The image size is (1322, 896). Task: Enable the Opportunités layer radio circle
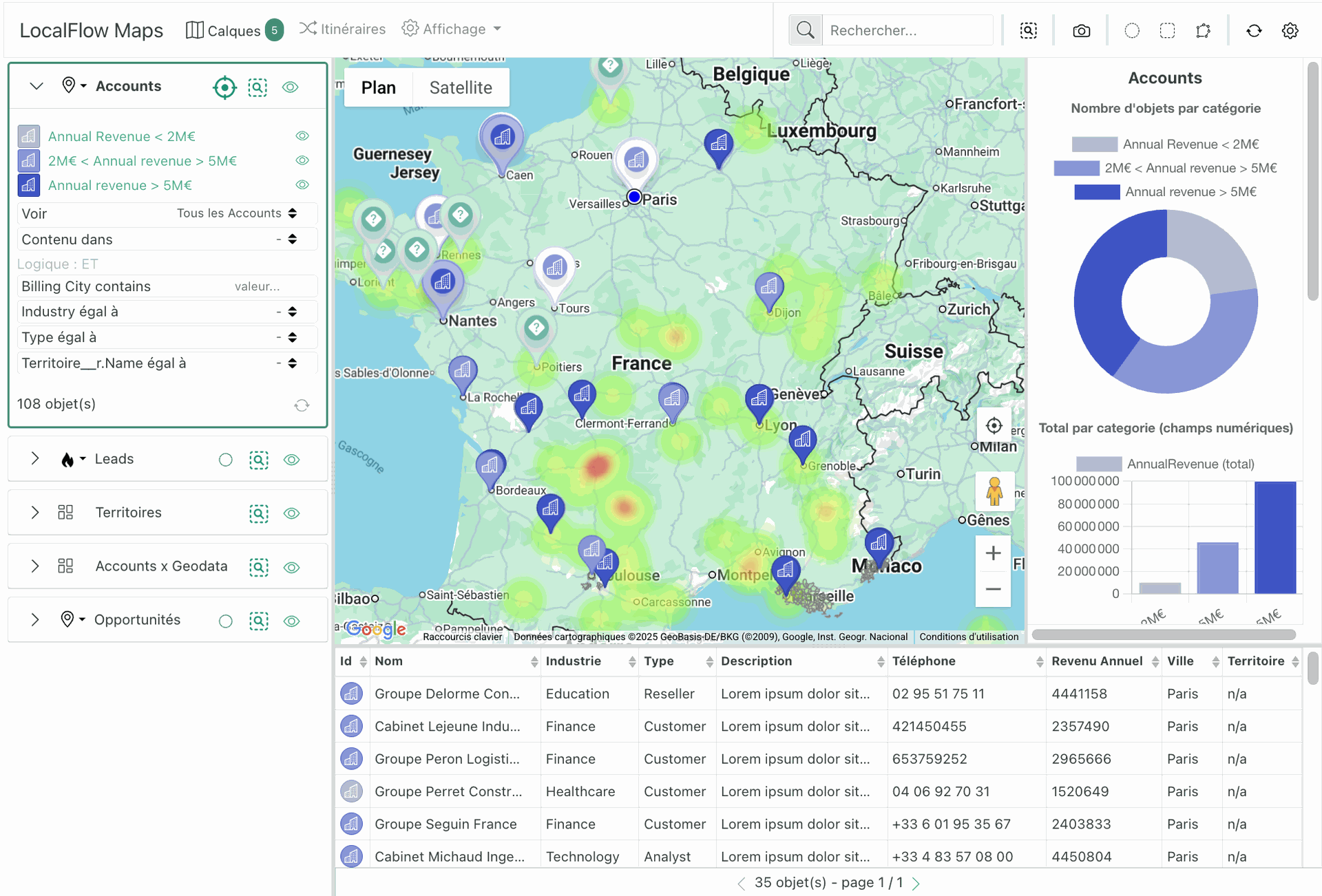point(225,621)
